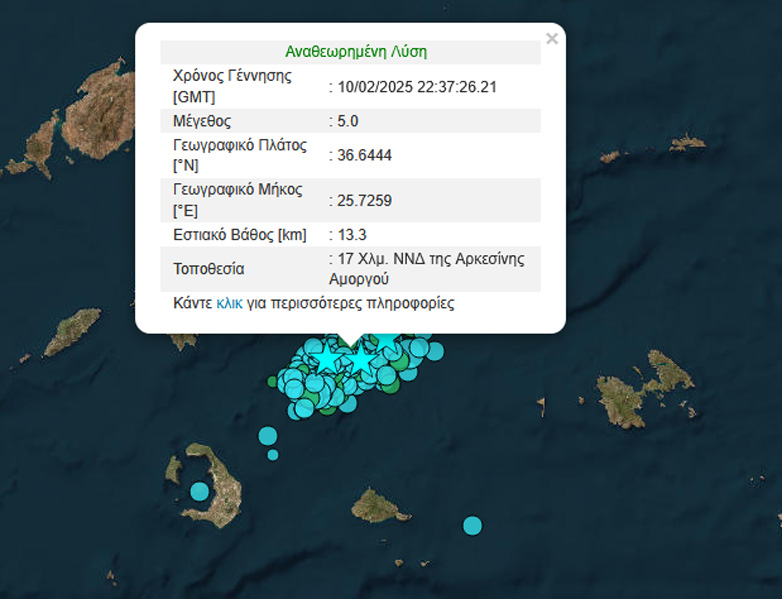Screen dimensions: 782x599
Task: Select the lone earthquake marker southeast of Anafi
Action: pyautogui.click(x=472, y=525)
